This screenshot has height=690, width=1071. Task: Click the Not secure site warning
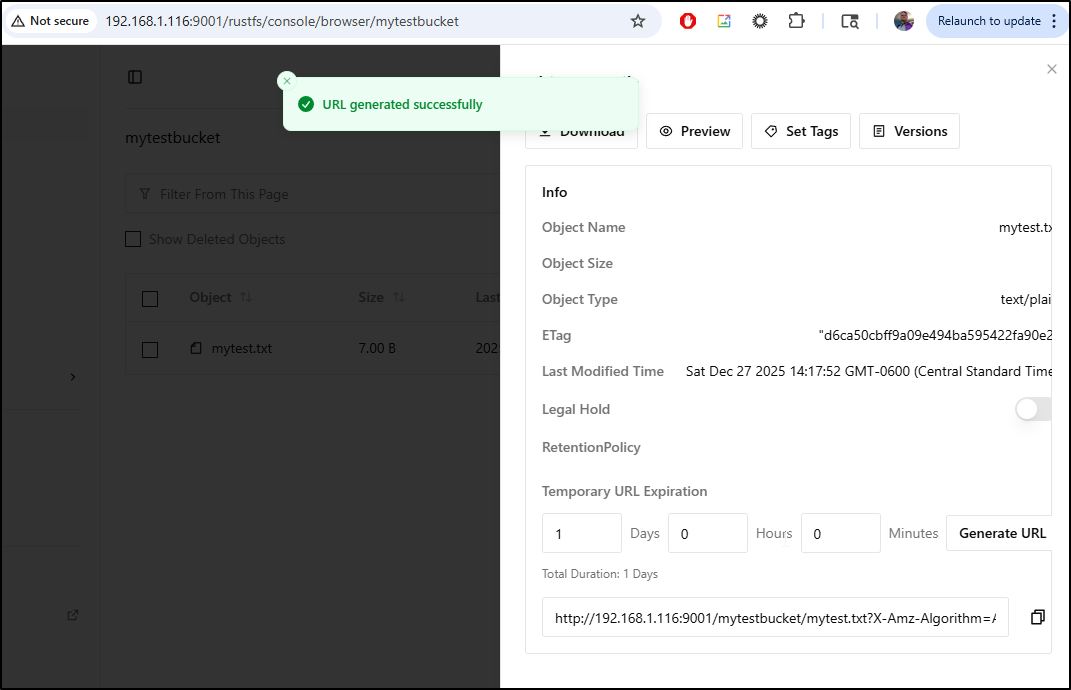[x=51, y=21]
